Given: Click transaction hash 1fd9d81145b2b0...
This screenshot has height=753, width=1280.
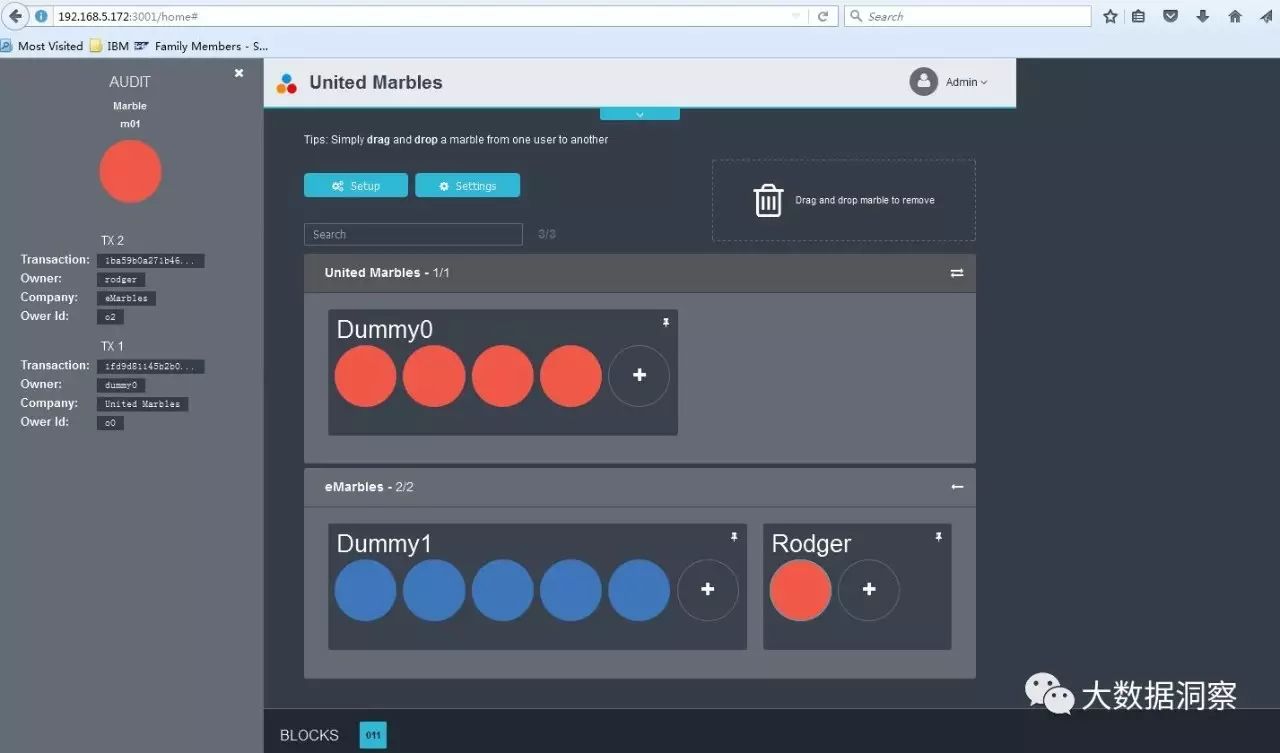Looking at the screenshot, I should pyautogui.click(x=151, y=367).
